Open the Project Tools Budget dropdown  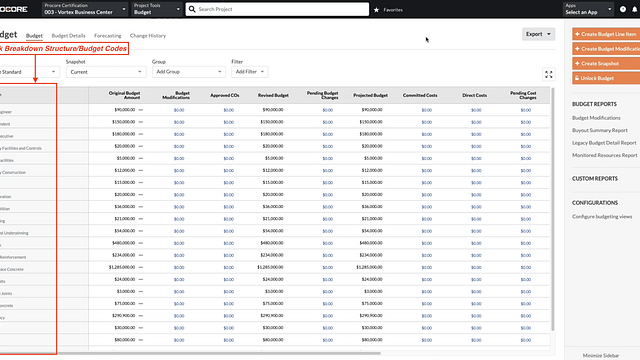[157, 9]
